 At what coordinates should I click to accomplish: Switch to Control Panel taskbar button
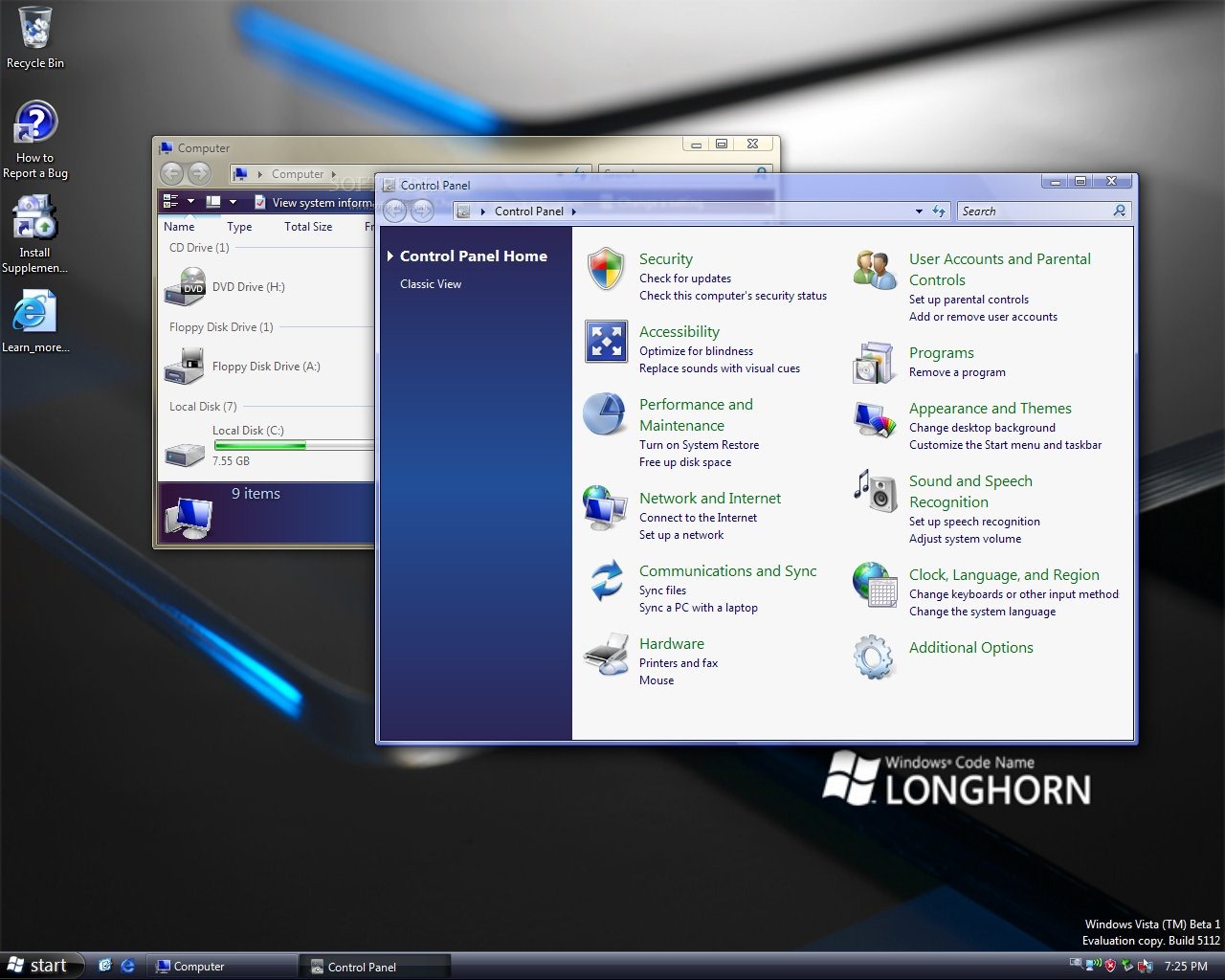coord(374,966)
